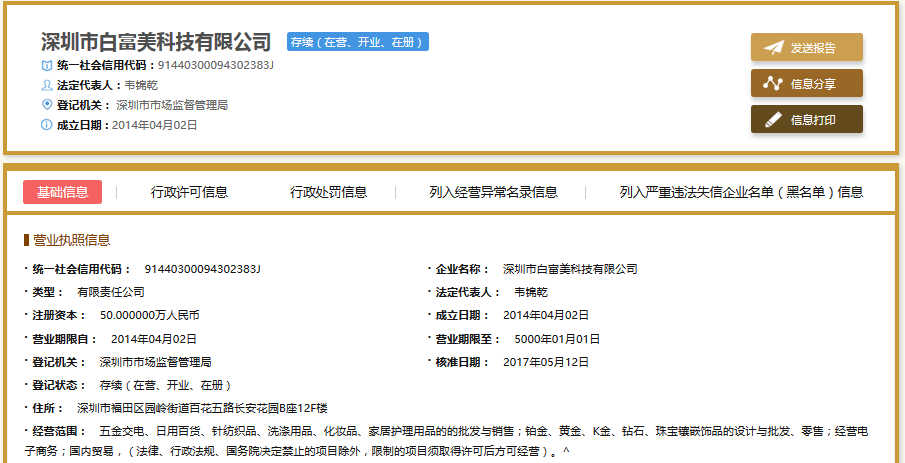Switch to the 行政许可信息 tab
The width and height of the screenshot is (905, 463).
[x=189, y=192]
